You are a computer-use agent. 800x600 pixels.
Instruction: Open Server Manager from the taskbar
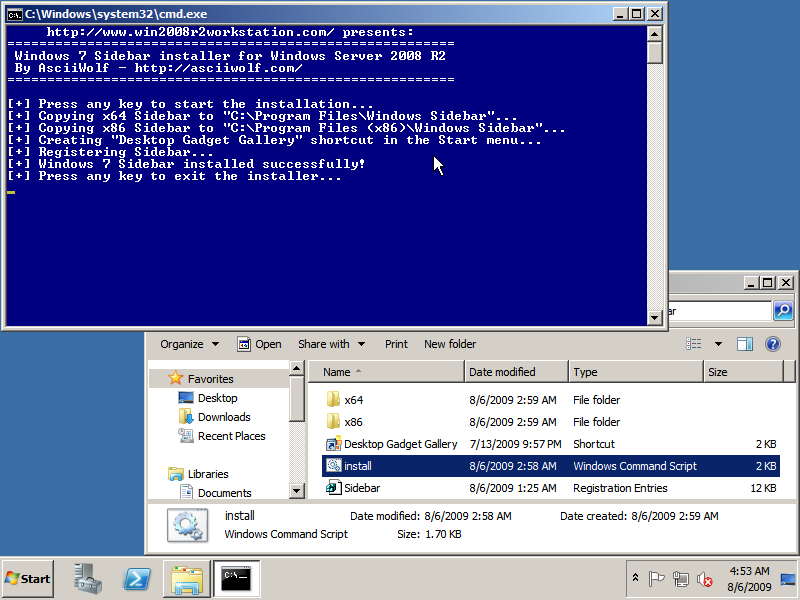click(x=89, y=578)
